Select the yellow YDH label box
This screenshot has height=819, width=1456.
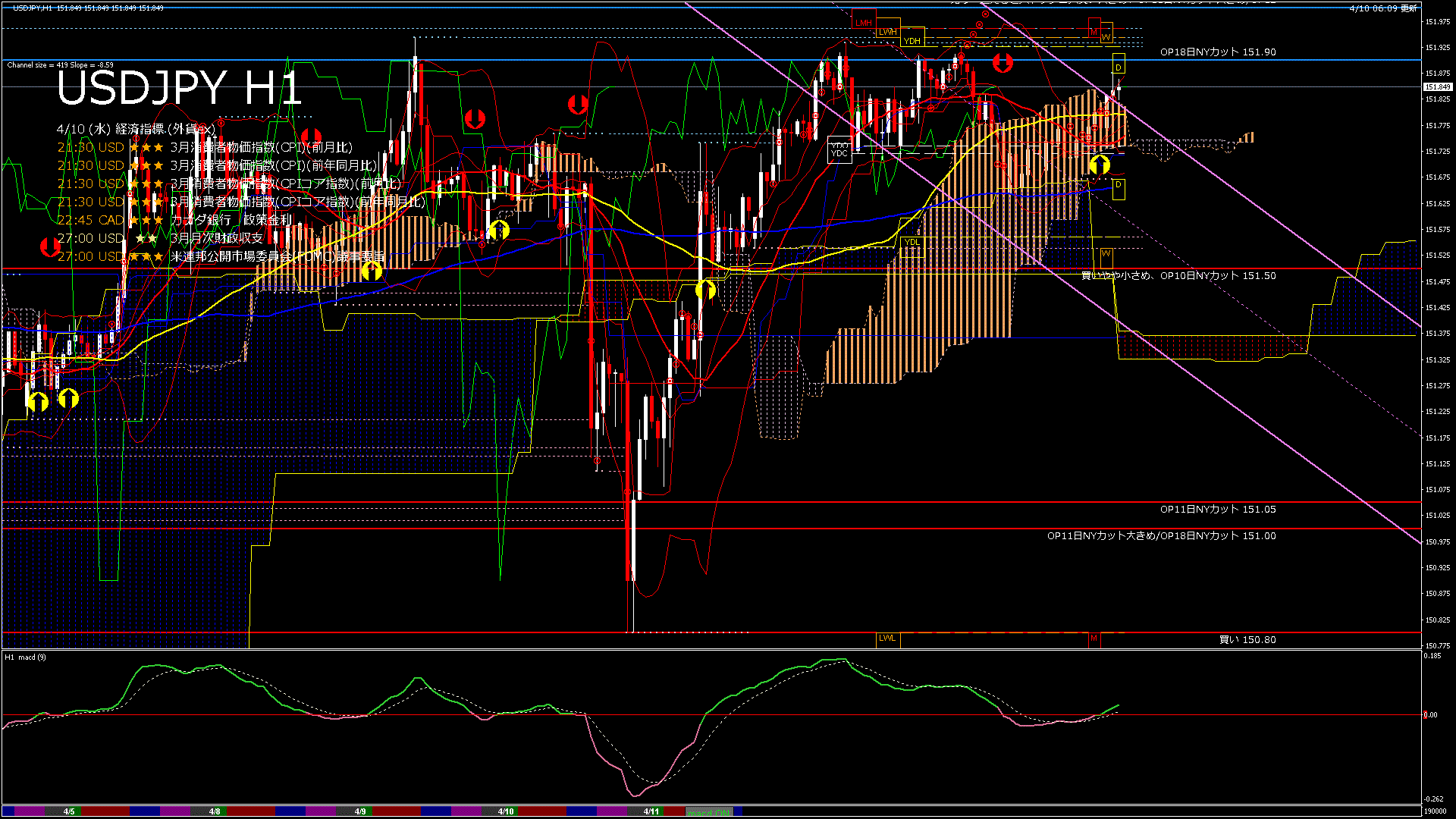click(912, 41)
